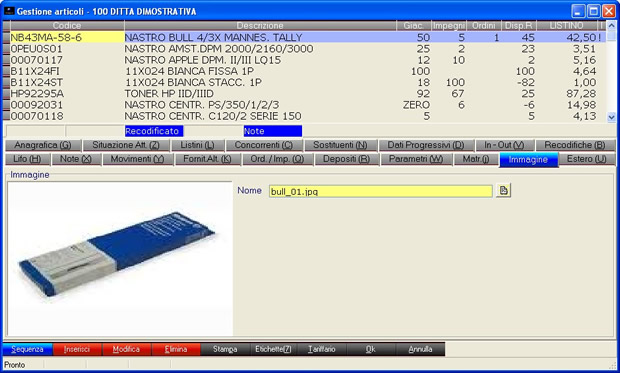This screenshot has height=373, width=620.
Task: Click the LISTINO column header
Action: (566, 26)
